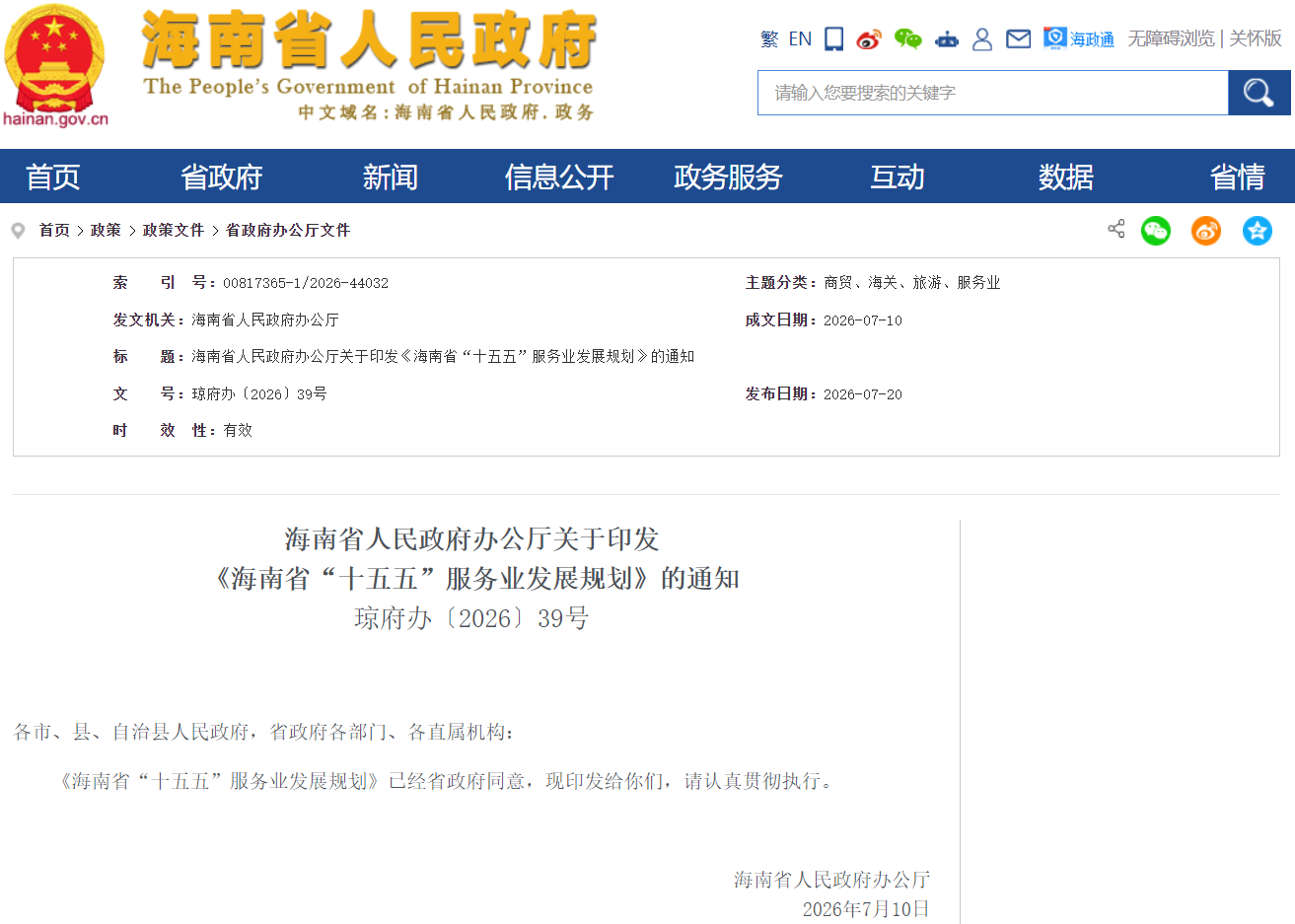Go to 省政府办公厅文件 breadcrumb link
Screen dimensions: 1295x924
point(288,230)
